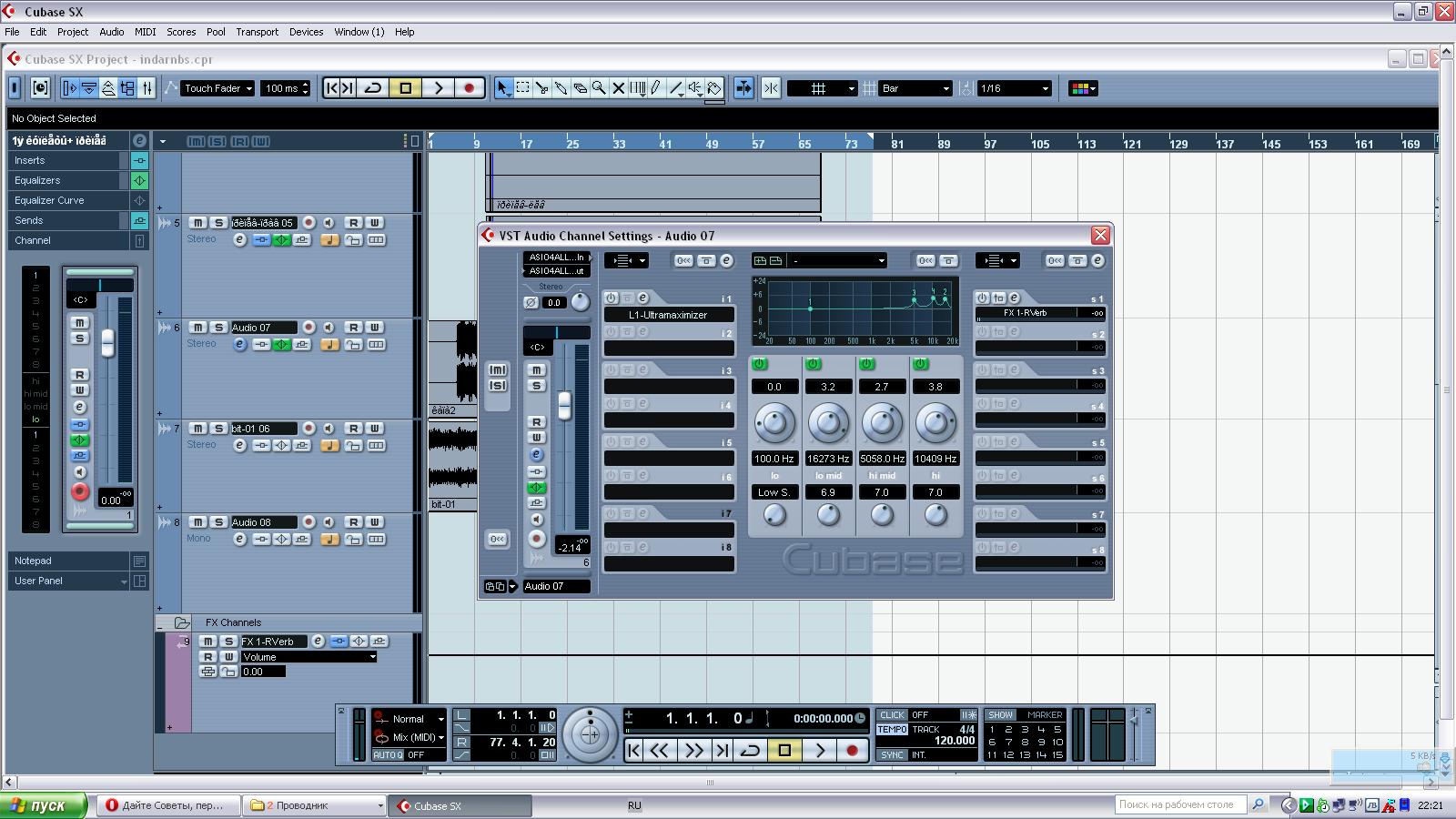The image size is (1456, 819).
Task: Click Rewind on the transport panel
Action: tap(660, 751)
